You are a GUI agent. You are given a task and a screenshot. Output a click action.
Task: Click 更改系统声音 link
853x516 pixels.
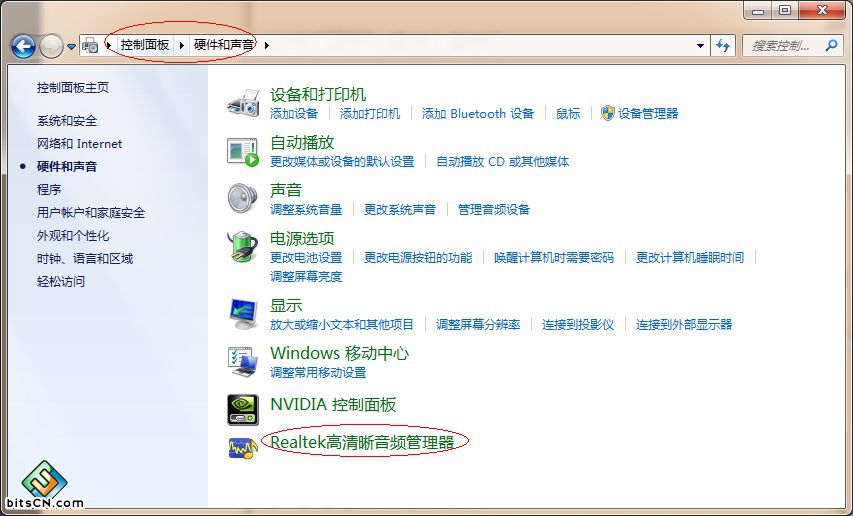[400, 209]
